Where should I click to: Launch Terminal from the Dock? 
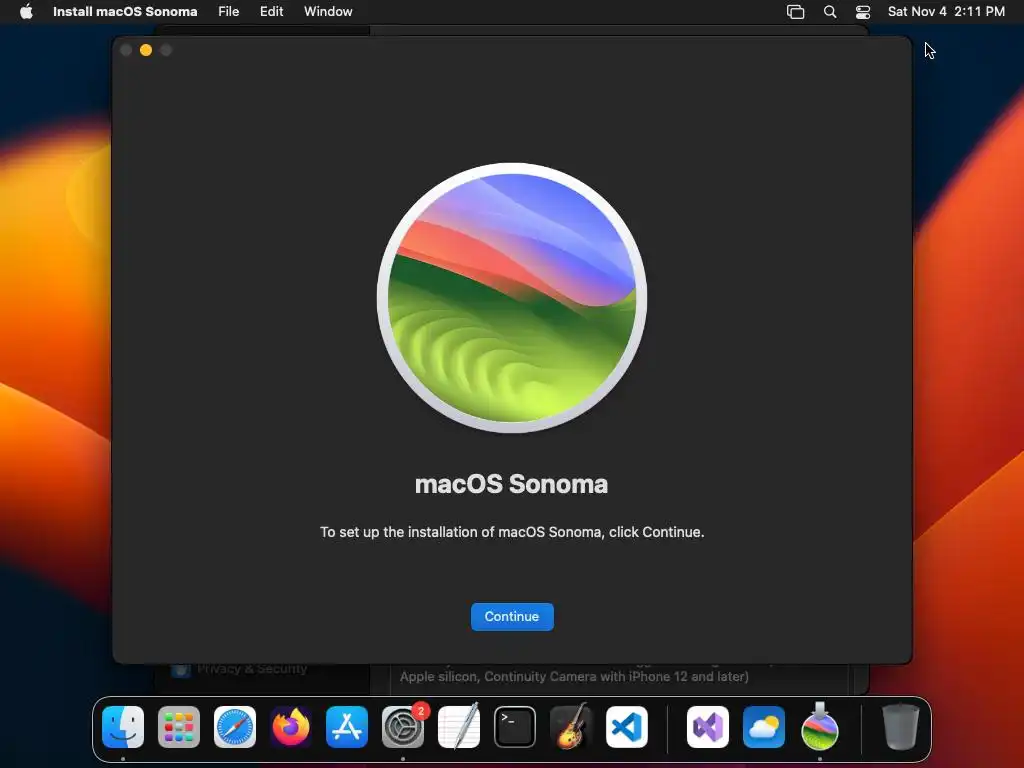[515, 727]
